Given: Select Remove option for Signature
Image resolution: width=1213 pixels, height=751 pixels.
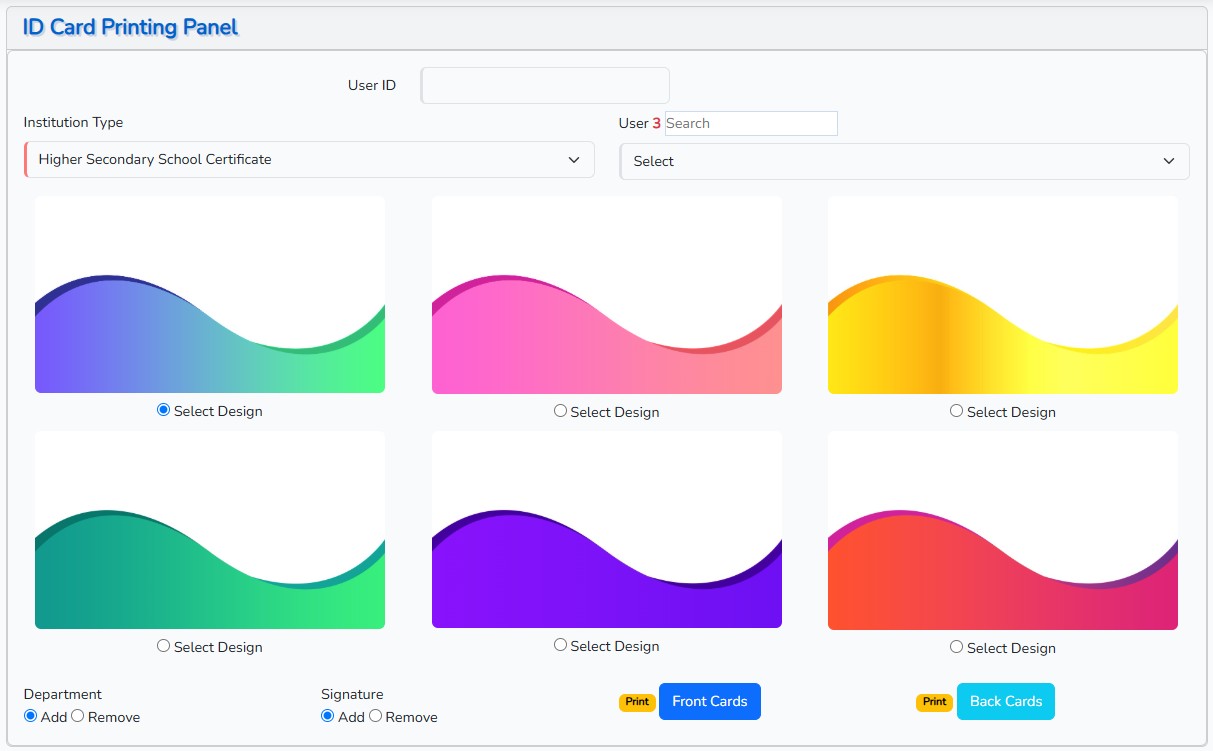Looking at the screenshot, I should click(x=376, y=716).
